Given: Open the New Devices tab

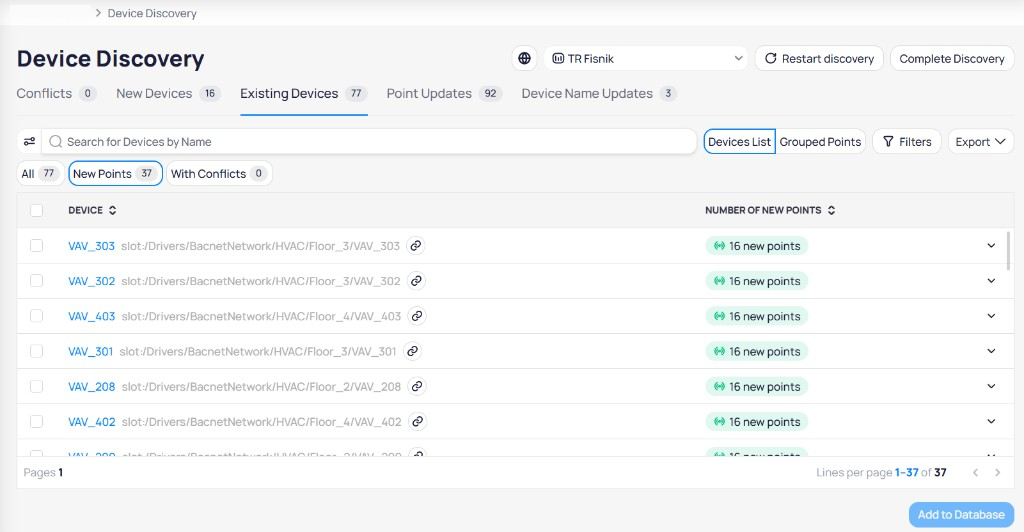Looking at the screenshot, I should pos(168,93).
